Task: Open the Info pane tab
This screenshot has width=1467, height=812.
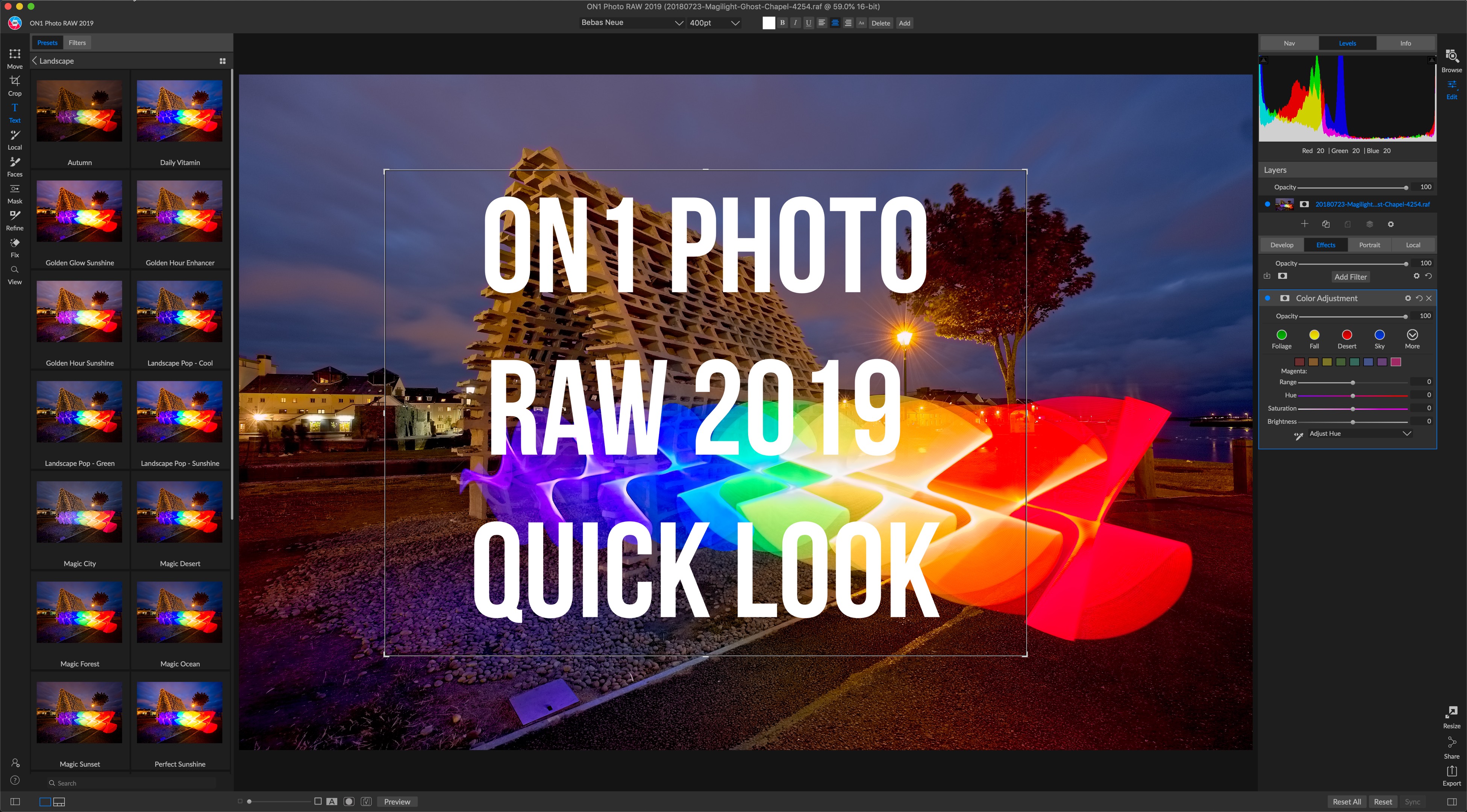Action: [x=1405, y=43]
